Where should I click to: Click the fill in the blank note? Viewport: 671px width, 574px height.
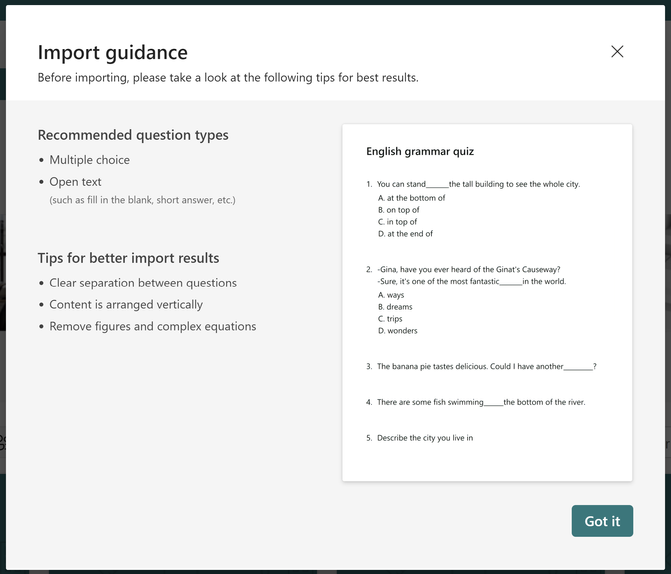142,200
